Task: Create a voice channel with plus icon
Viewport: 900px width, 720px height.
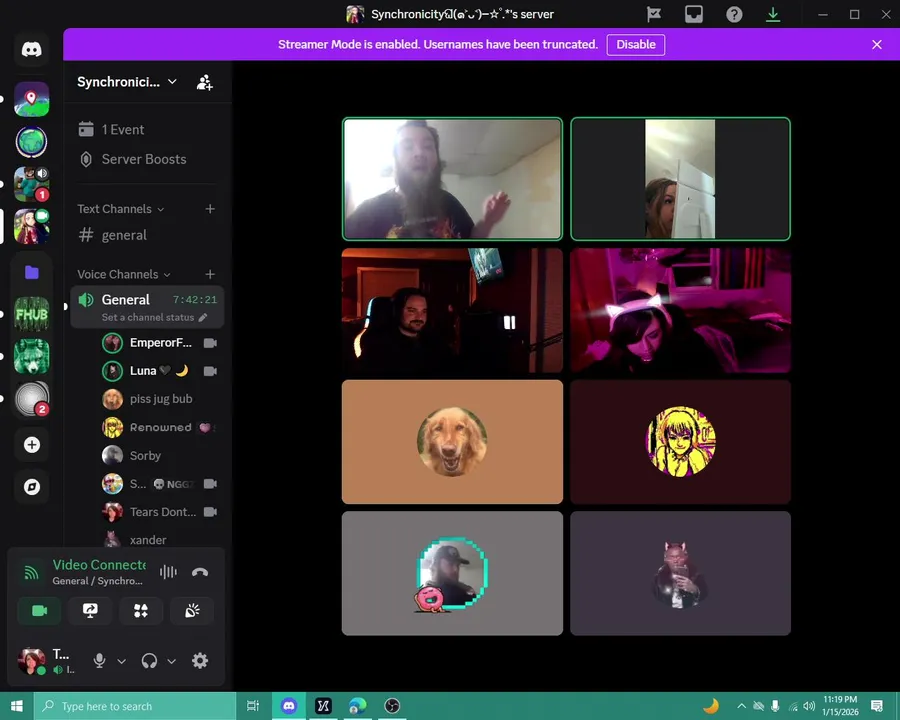Action: (x=210, y=274)
